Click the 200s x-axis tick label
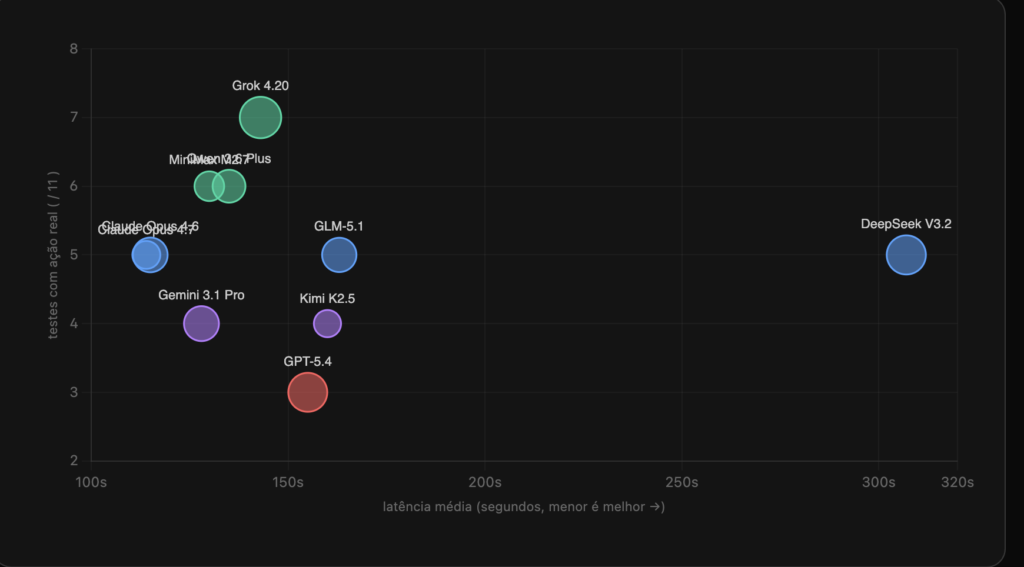This screenshot has height=567, width=1024. pyautogui.click(x=485, y=482)
